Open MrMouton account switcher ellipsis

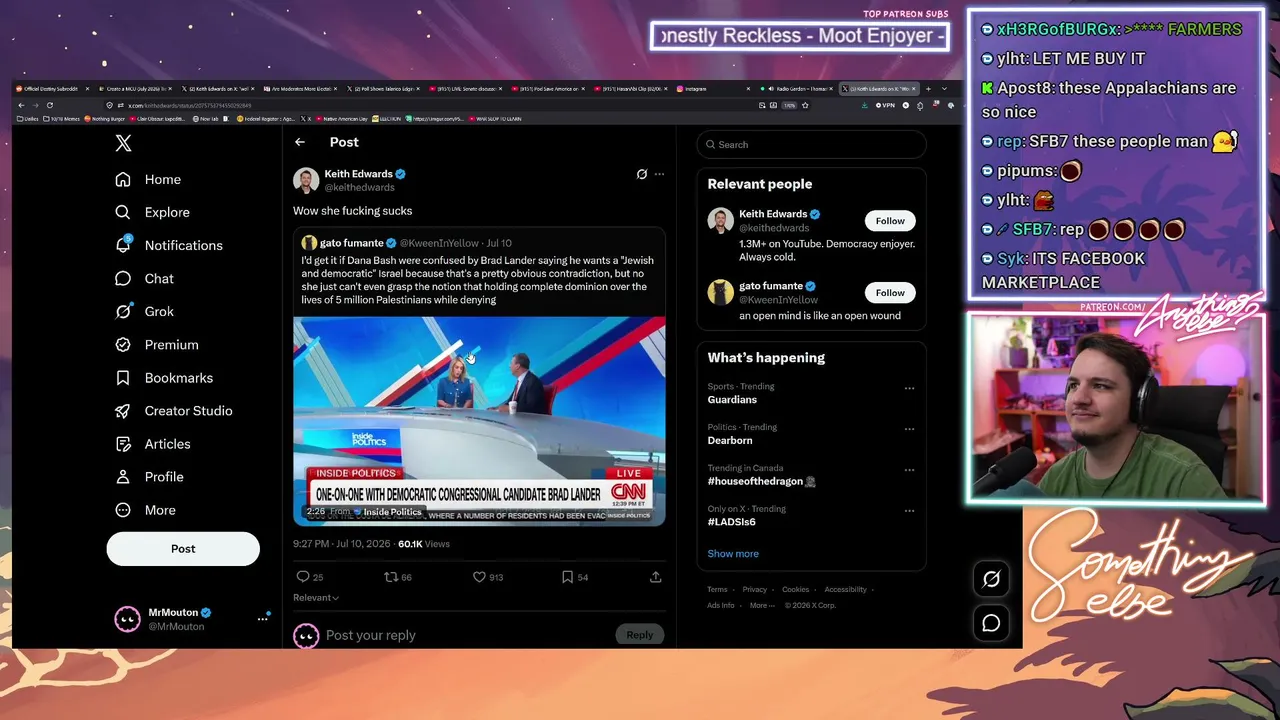[263, 618]
